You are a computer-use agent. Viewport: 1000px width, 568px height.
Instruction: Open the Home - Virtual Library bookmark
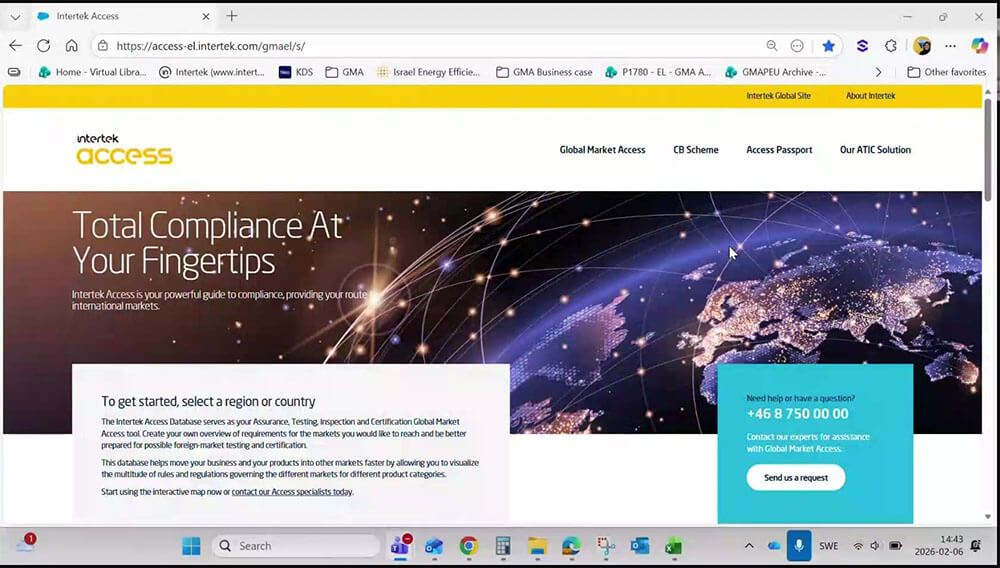pyautogui.click(x=92, y=72)
